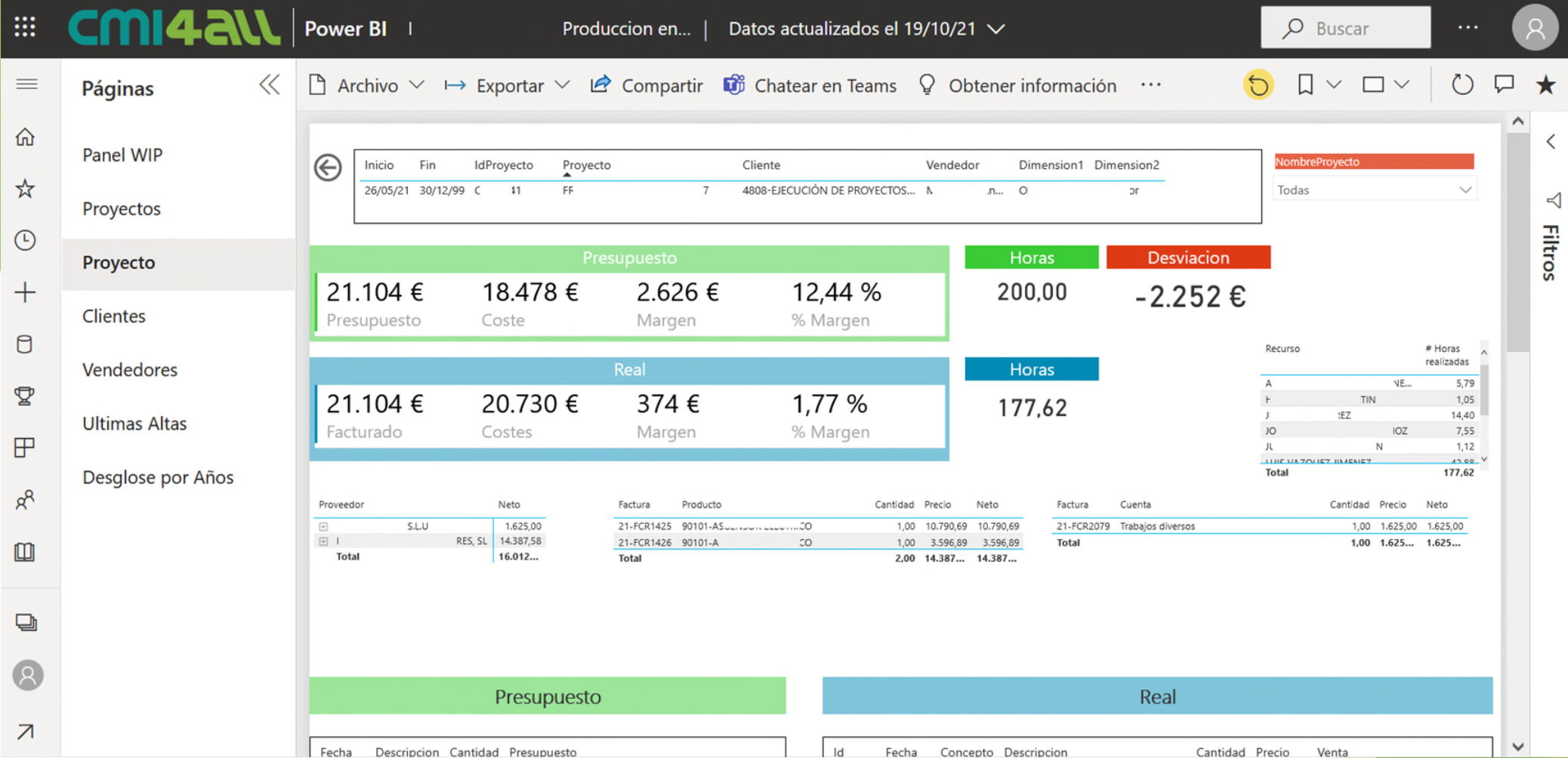Screen dimensions: 1568x758
Task: Open the app launcher grid icon
Action: click(25, 28)
